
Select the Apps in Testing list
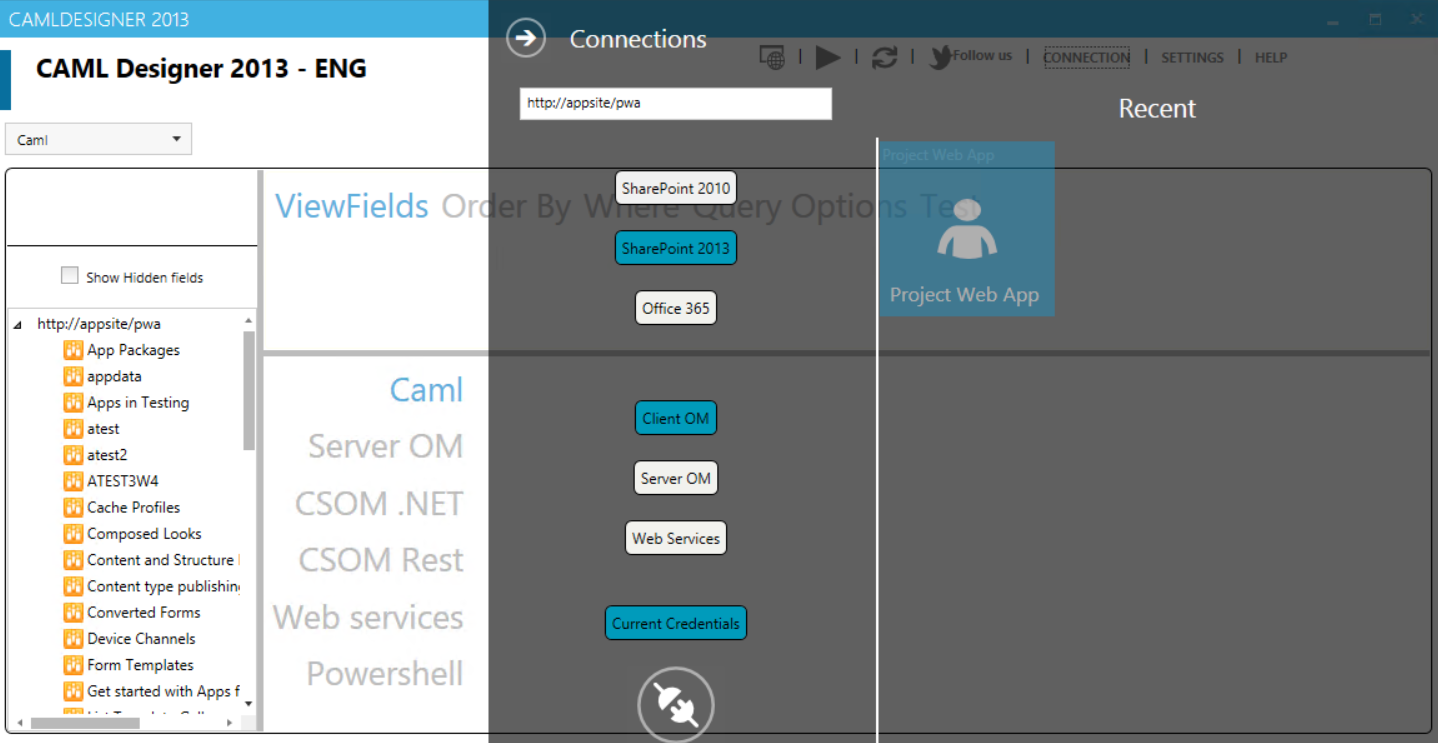point(138,402)
